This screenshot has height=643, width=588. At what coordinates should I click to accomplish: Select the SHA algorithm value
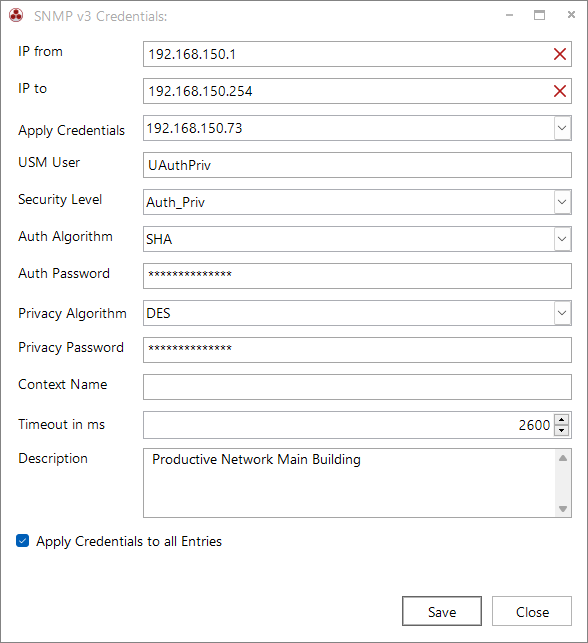coord(159,239)
